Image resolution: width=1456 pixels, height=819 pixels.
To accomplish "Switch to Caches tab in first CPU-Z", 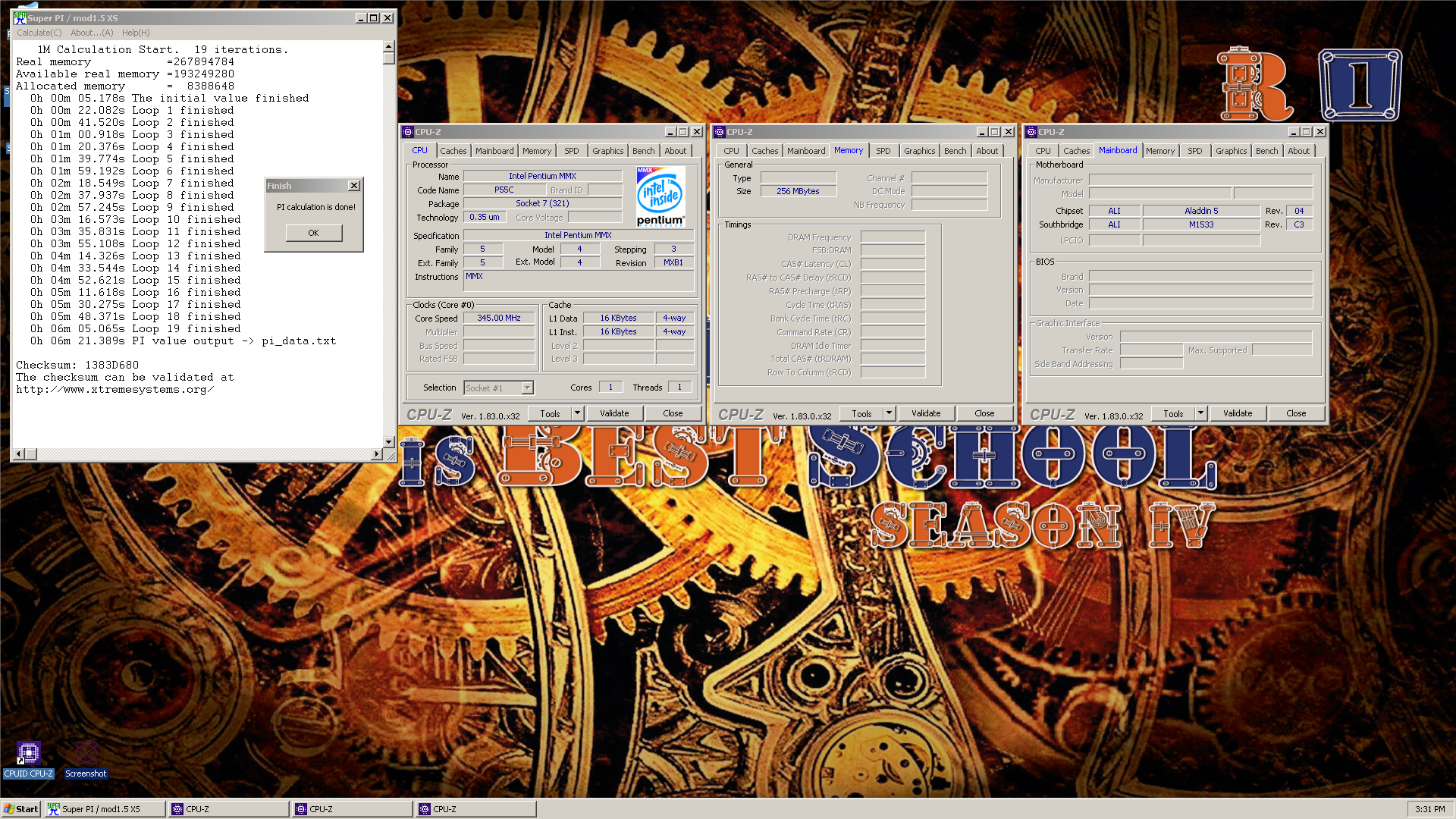I will pyautogui.click(x=453, y=151).
